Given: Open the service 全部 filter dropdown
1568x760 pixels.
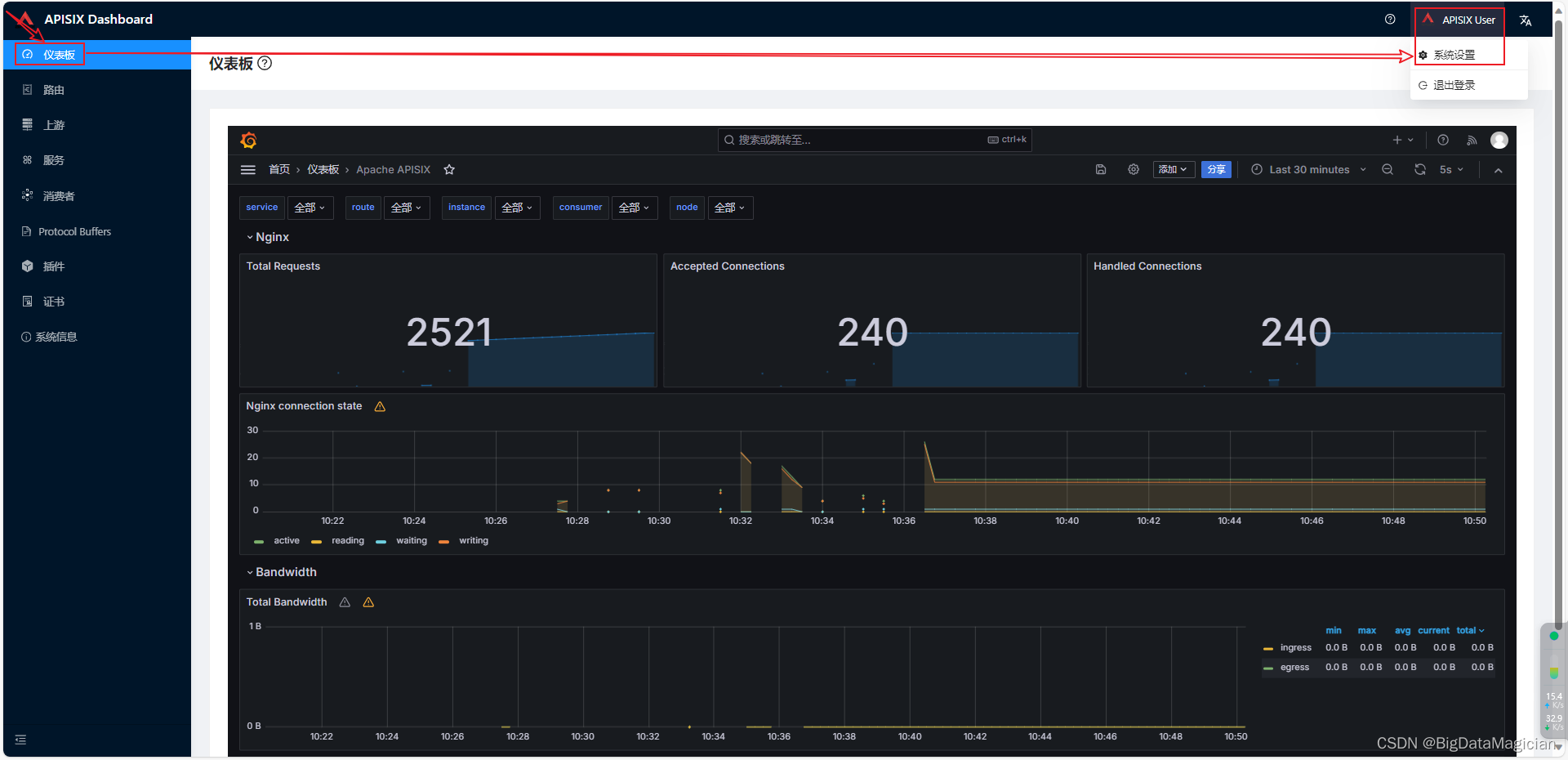Looking at the screenshot, I should [310, 208].
